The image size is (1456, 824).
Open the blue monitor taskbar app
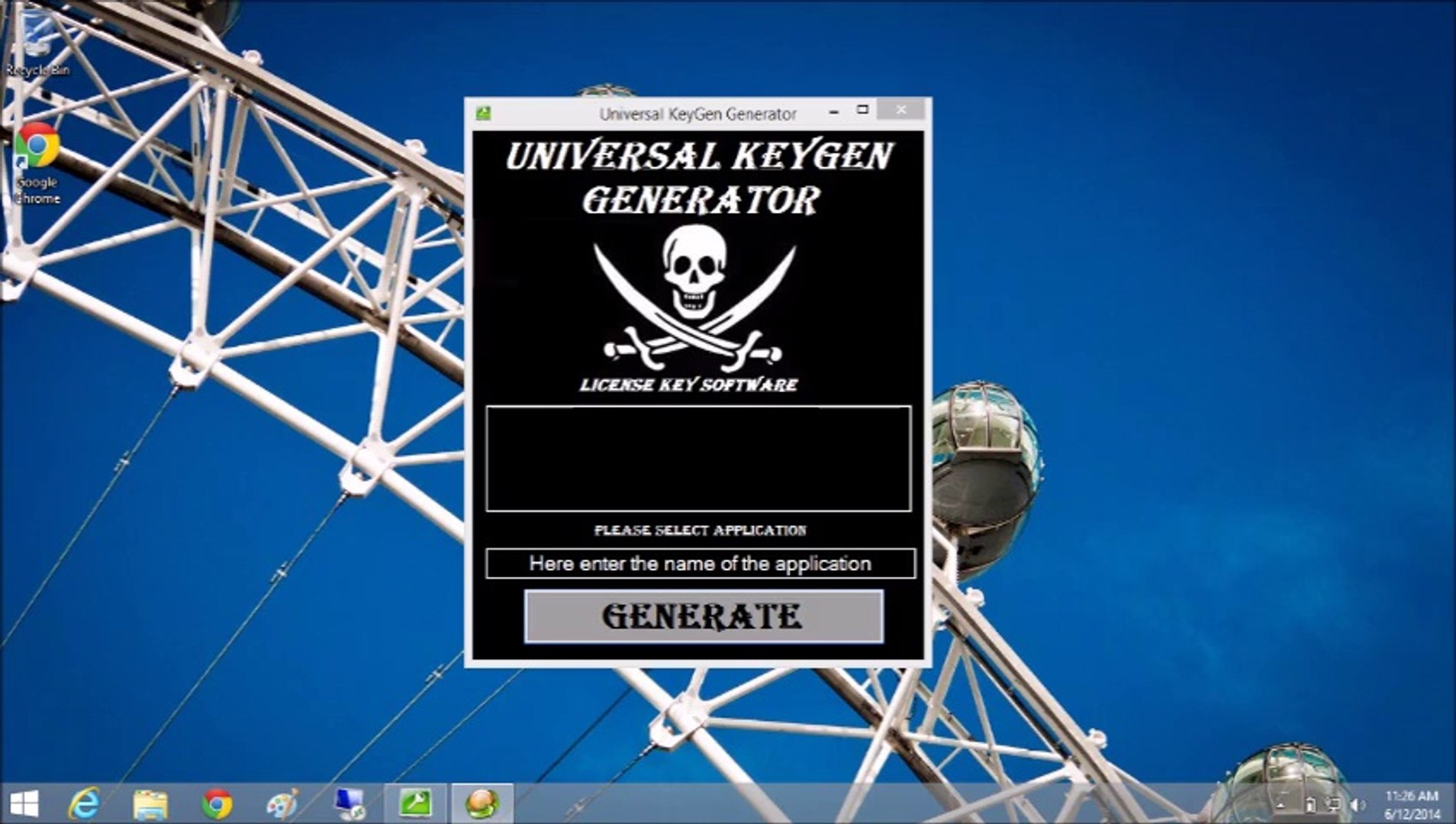pyautogui.click(x=350, y=804)
